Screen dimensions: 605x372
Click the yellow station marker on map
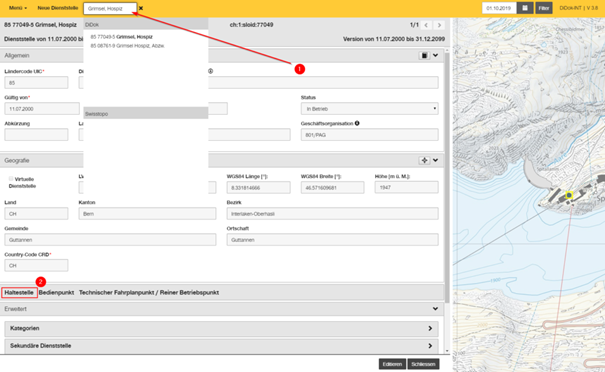pyautogui.click(x=569, y=195)
